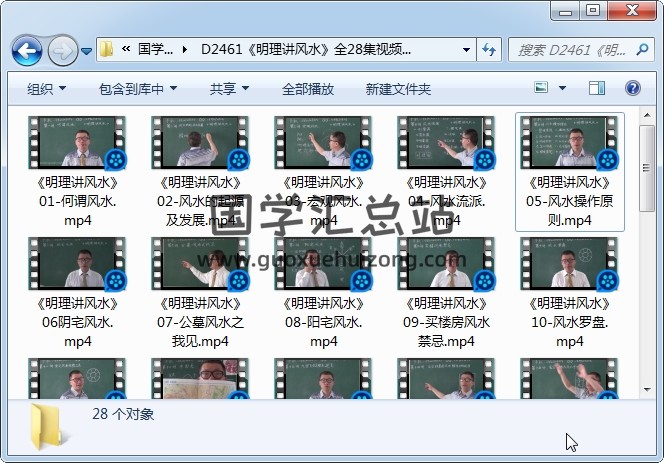Image resolution: width=664 pixels, height=465 pixels.
Task: Click the 全部播放 button
Action: [308, 89]
